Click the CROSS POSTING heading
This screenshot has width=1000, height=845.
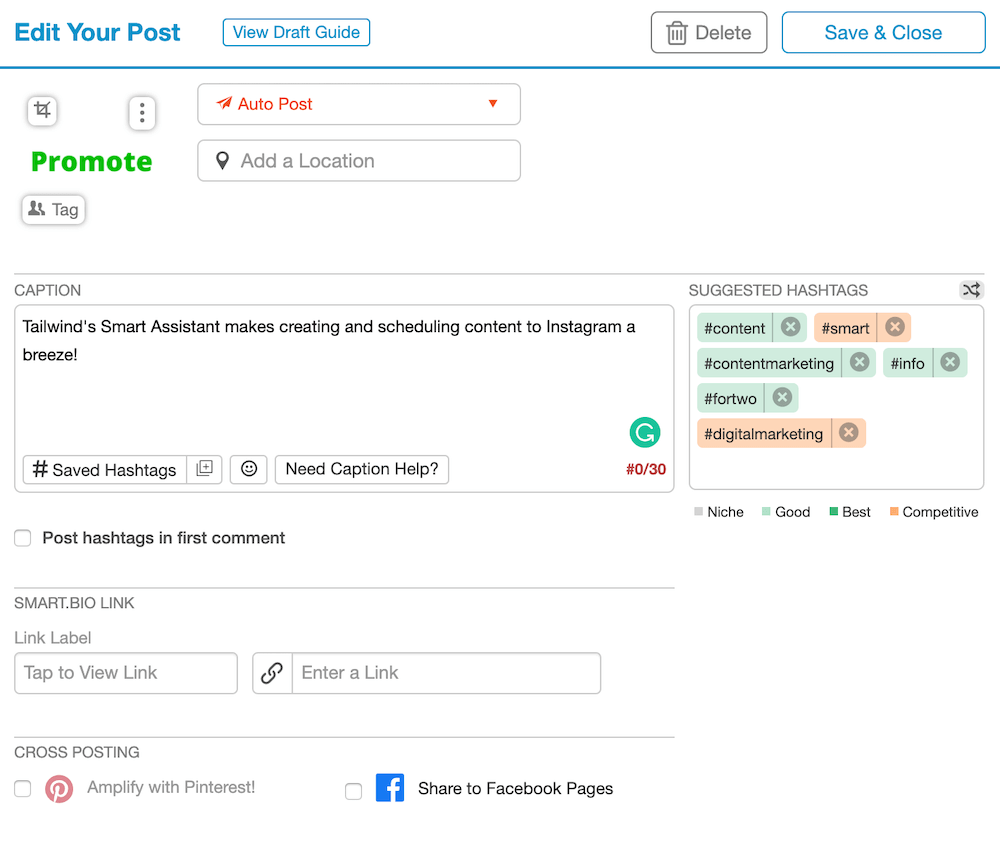[x=77, y=752]
